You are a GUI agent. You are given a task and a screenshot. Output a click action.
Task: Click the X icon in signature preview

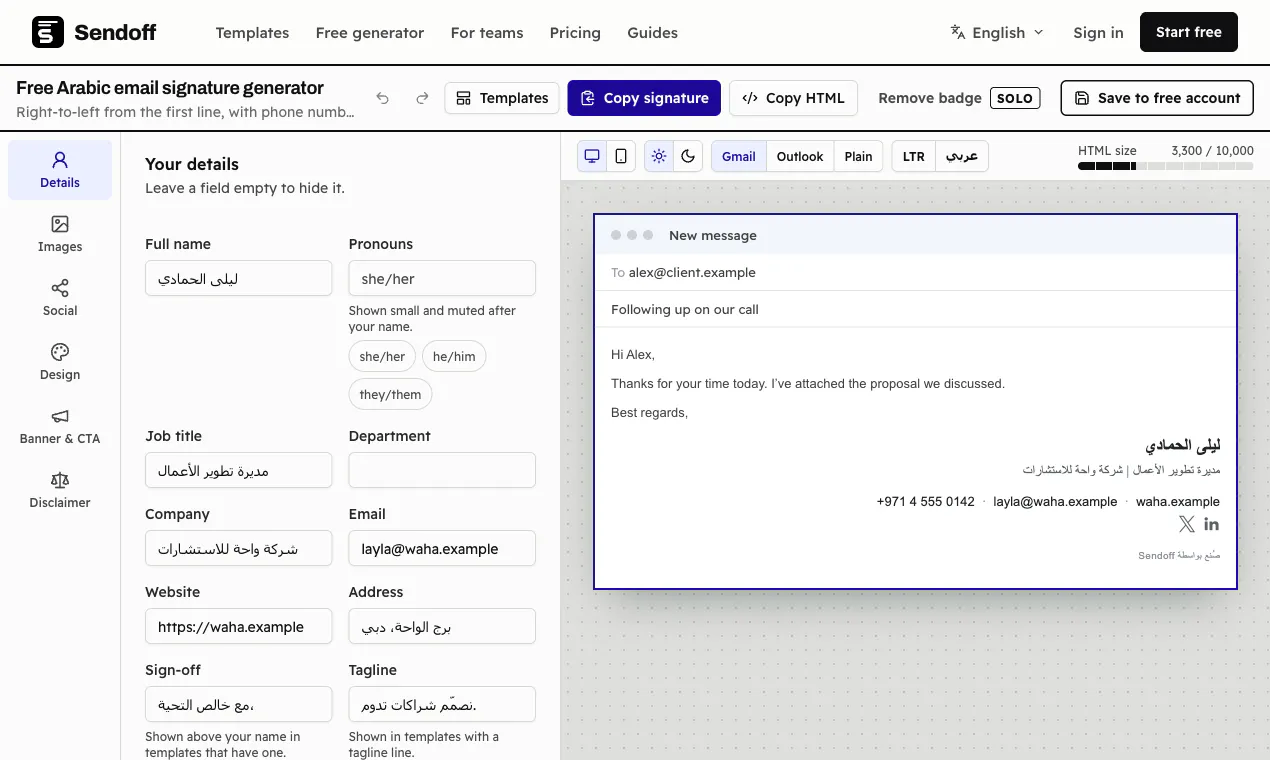coord(1187,524)
